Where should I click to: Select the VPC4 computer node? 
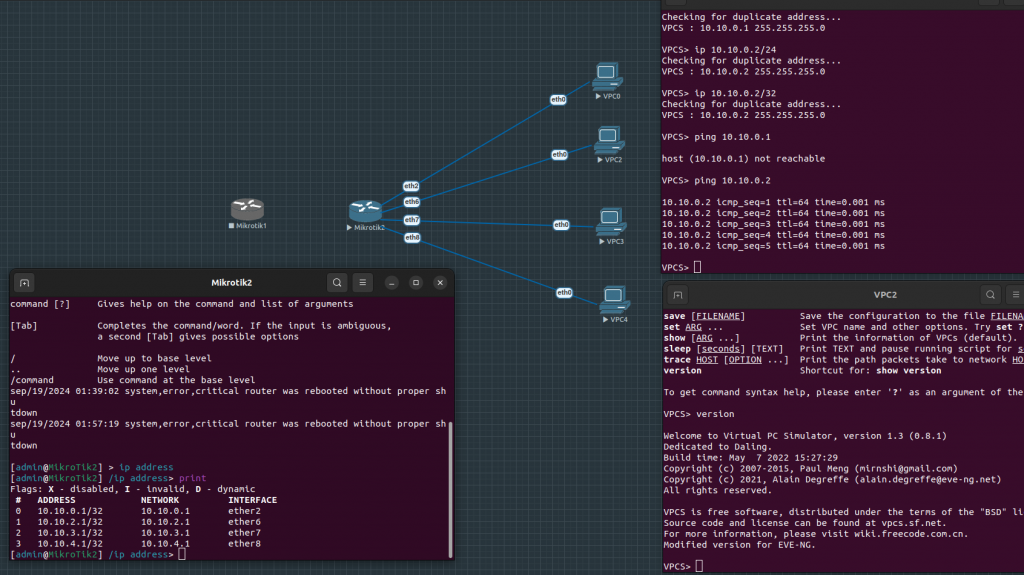tap(615, 299)
